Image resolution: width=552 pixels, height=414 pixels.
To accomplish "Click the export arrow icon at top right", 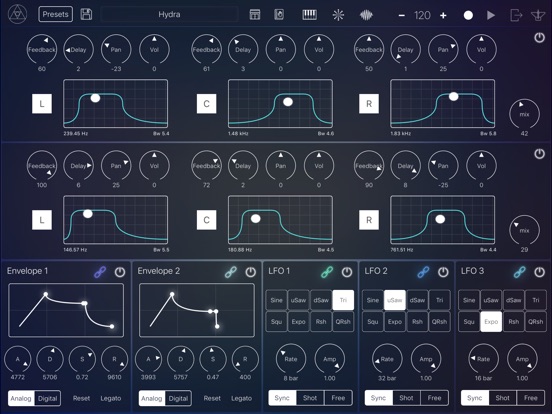I will point(516,15).
